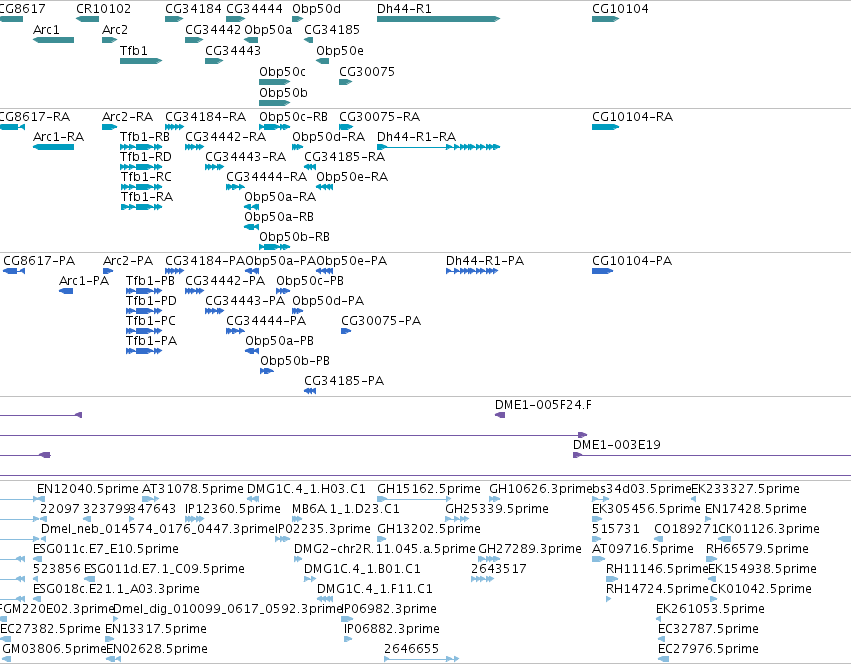
Task: Select the EC27976.5prime EST label
Action: tap(708, 649)
